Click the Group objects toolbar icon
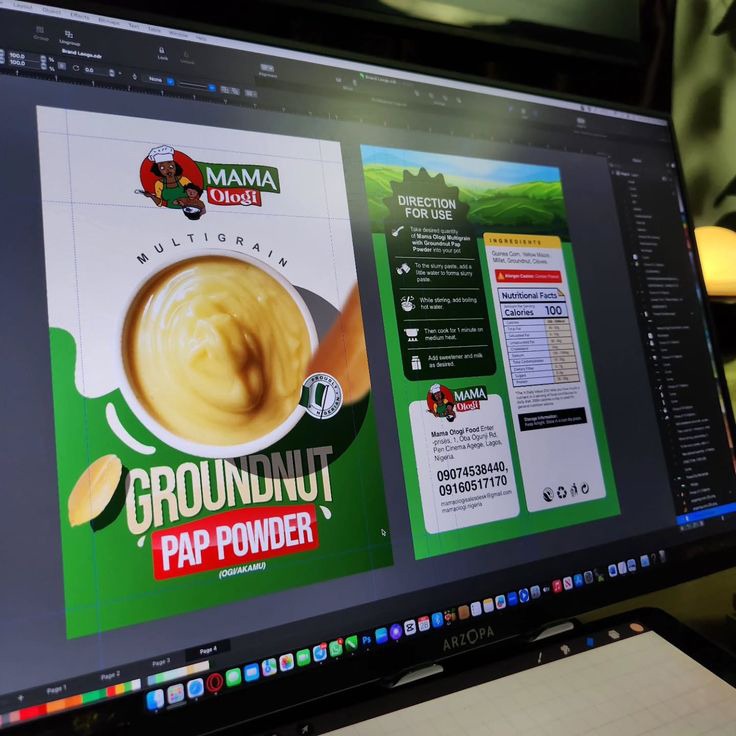 [x=42, y=33]
